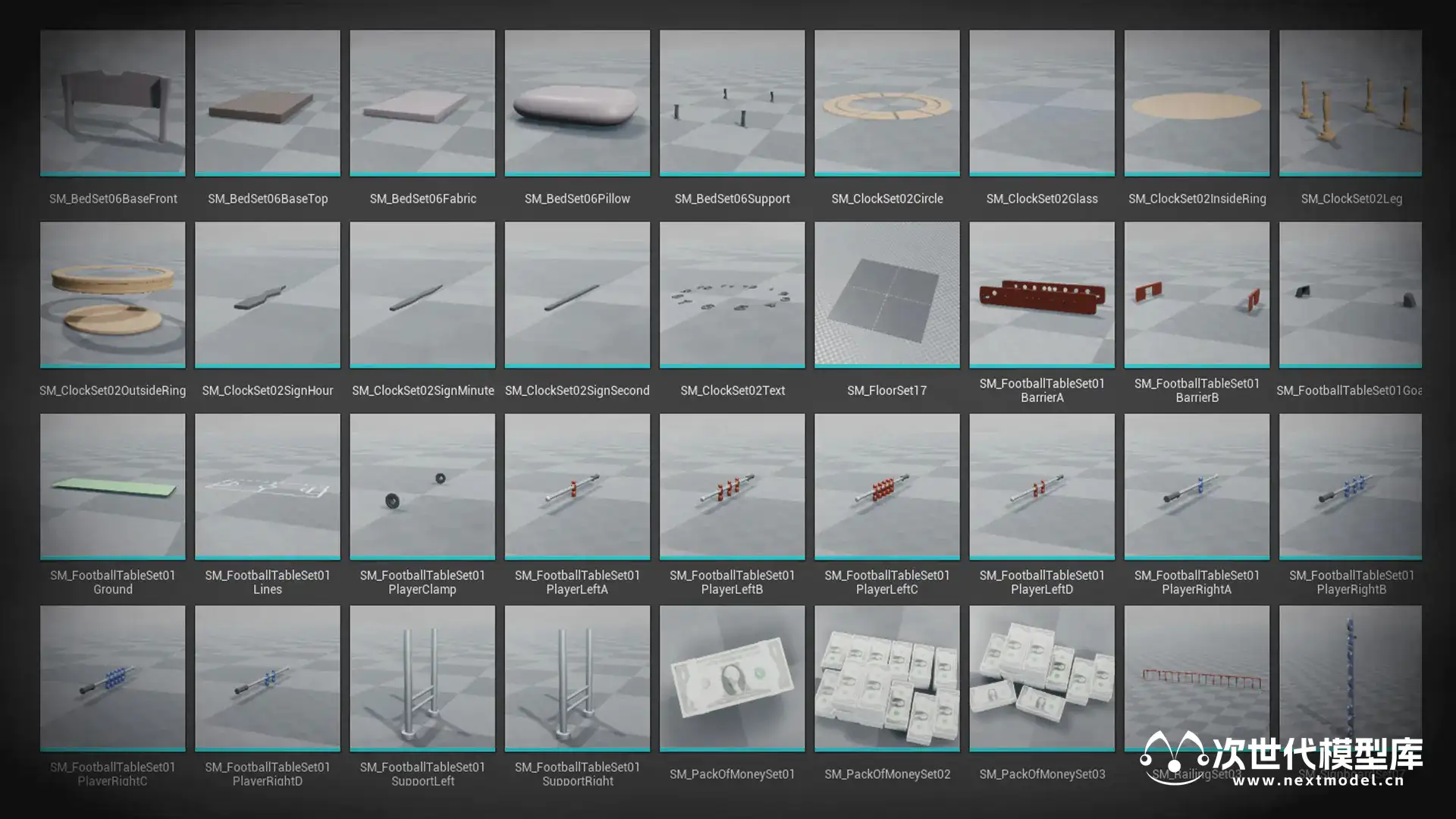Select the SM_PackOfMoneySet03 asset thumbnail
1456x819 pixels.
pyautogui.click(x=1041, y=679)
